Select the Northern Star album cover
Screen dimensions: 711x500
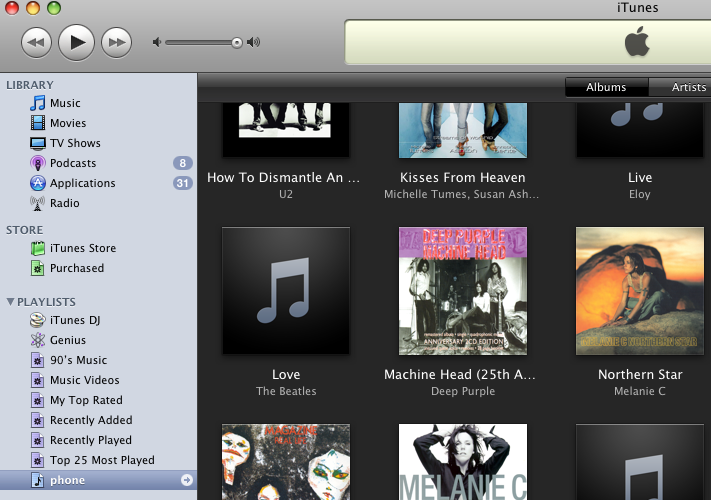tap(640, 291)
